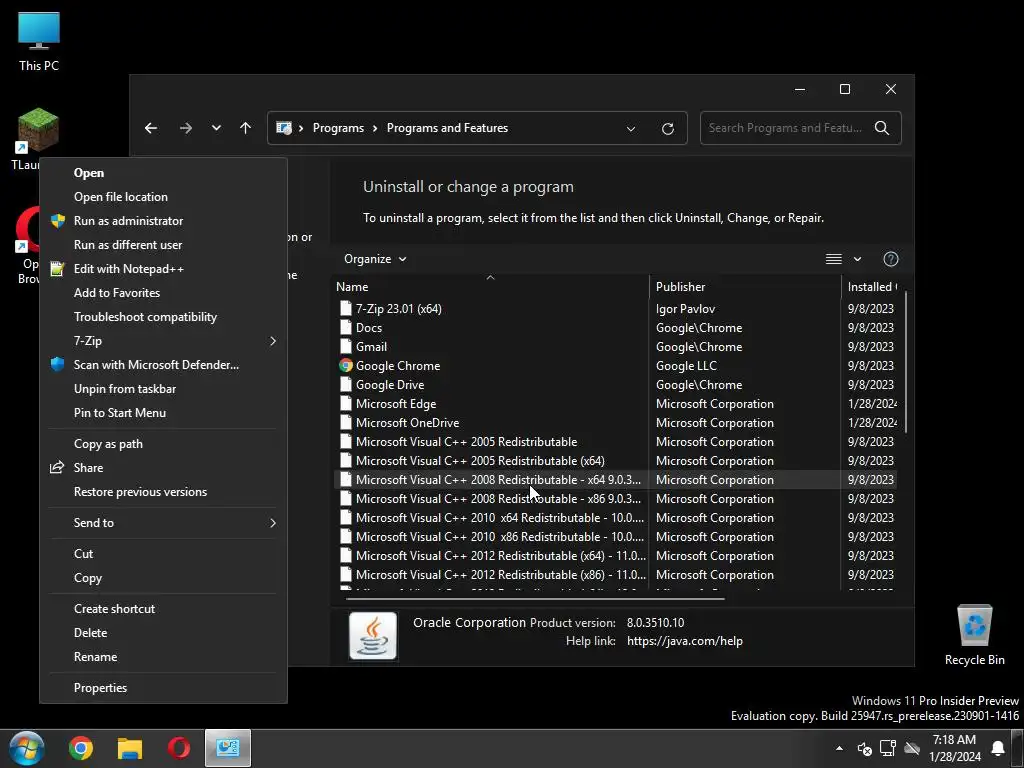Select Microsoft OneDrive entry
This screenshot has height=768, width=1024.
click(615, 423)
